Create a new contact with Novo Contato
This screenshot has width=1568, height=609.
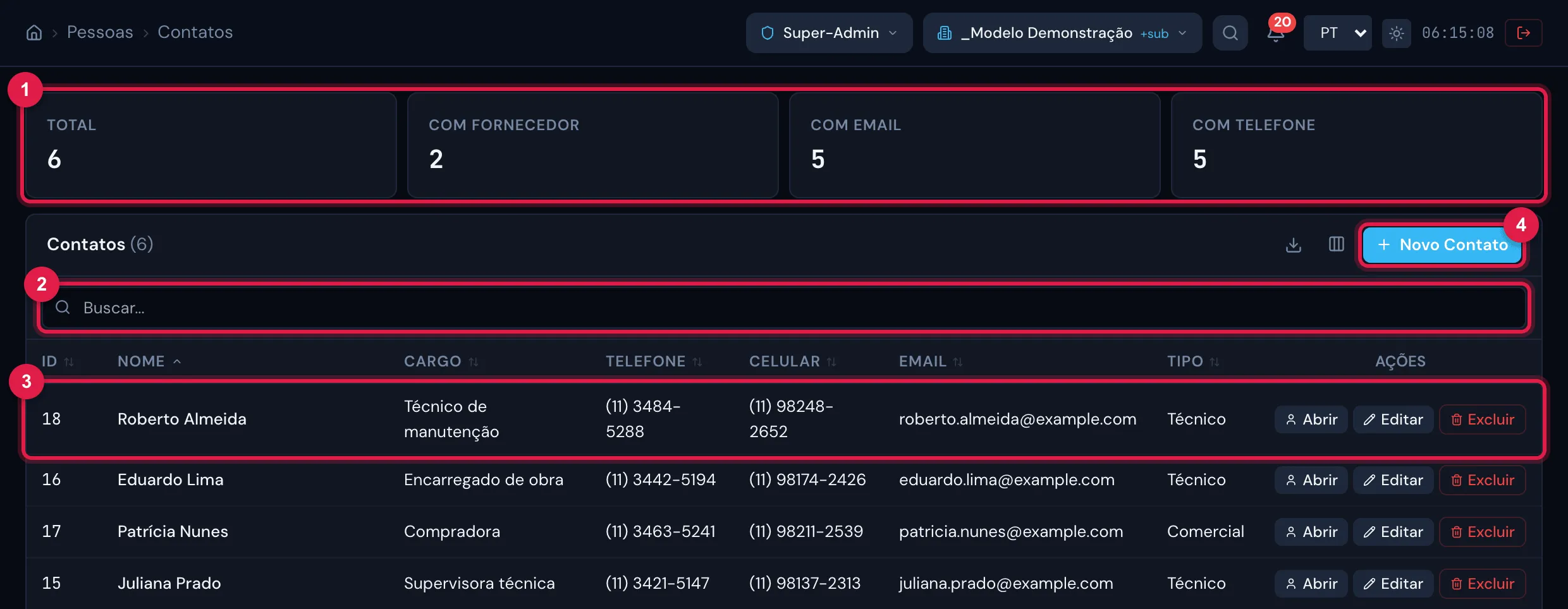(x=1443, y=245)
